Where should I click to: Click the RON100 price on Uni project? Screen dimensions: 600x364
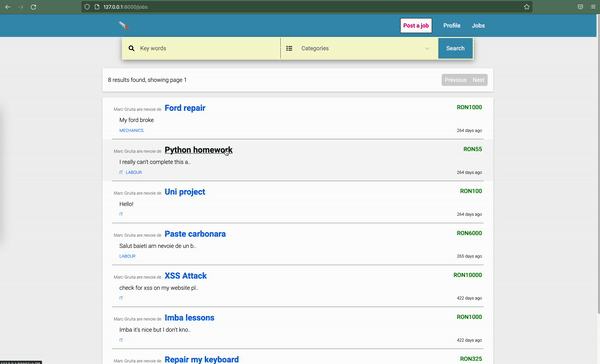(x=471, y=191)
